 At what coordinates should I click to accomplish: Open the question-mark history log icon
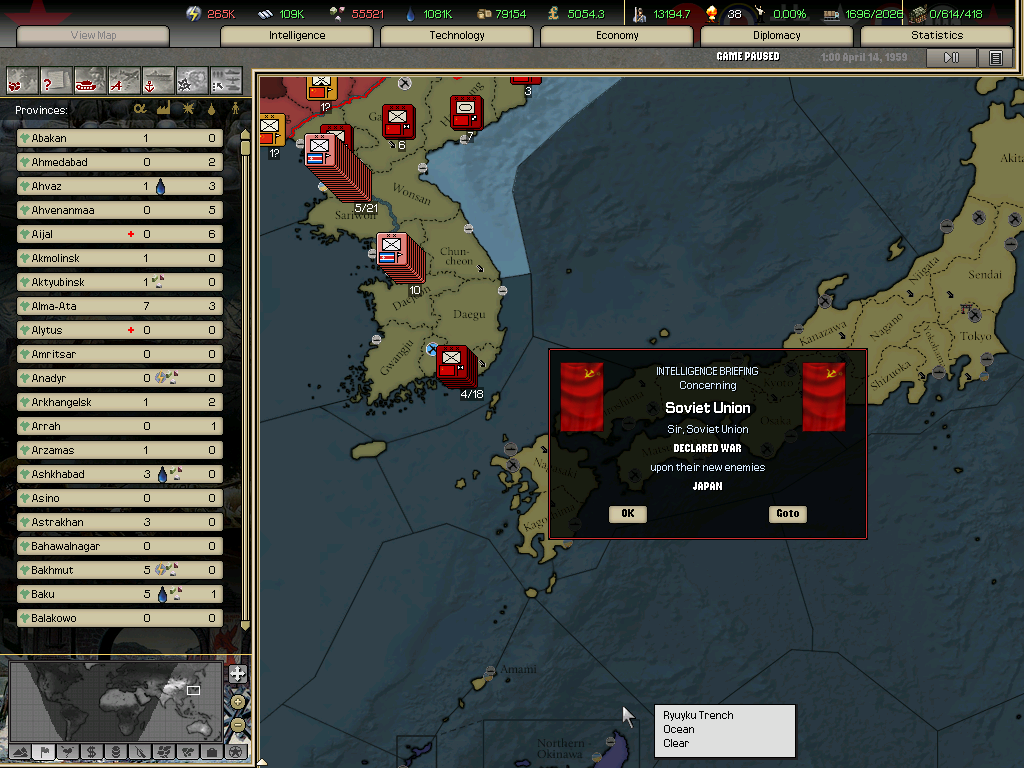pos(56,79)
